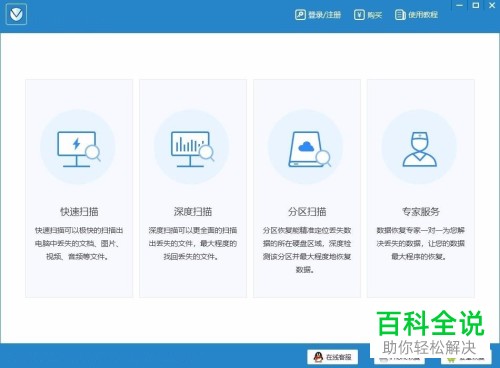
Task: Click the 深度扫描 description paragraph
Action: [193, 243]
